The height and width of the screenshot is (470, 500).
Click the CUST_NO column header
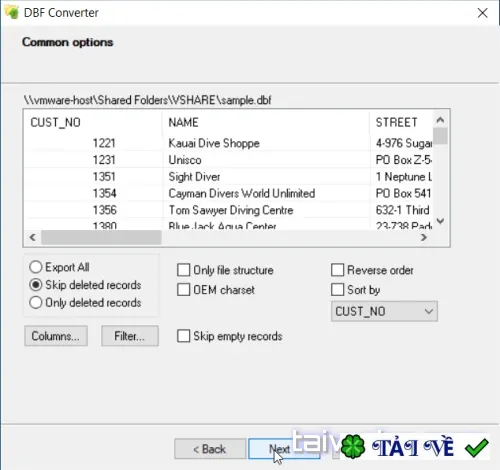93,122
